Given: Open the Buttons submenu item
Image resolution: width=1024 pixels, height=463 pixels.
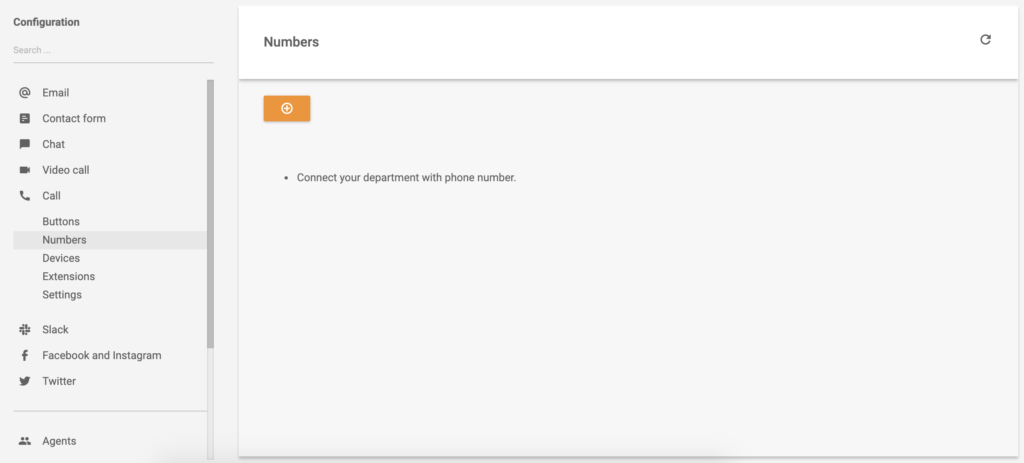Looking at the screenshot, I should coord(61,222).
